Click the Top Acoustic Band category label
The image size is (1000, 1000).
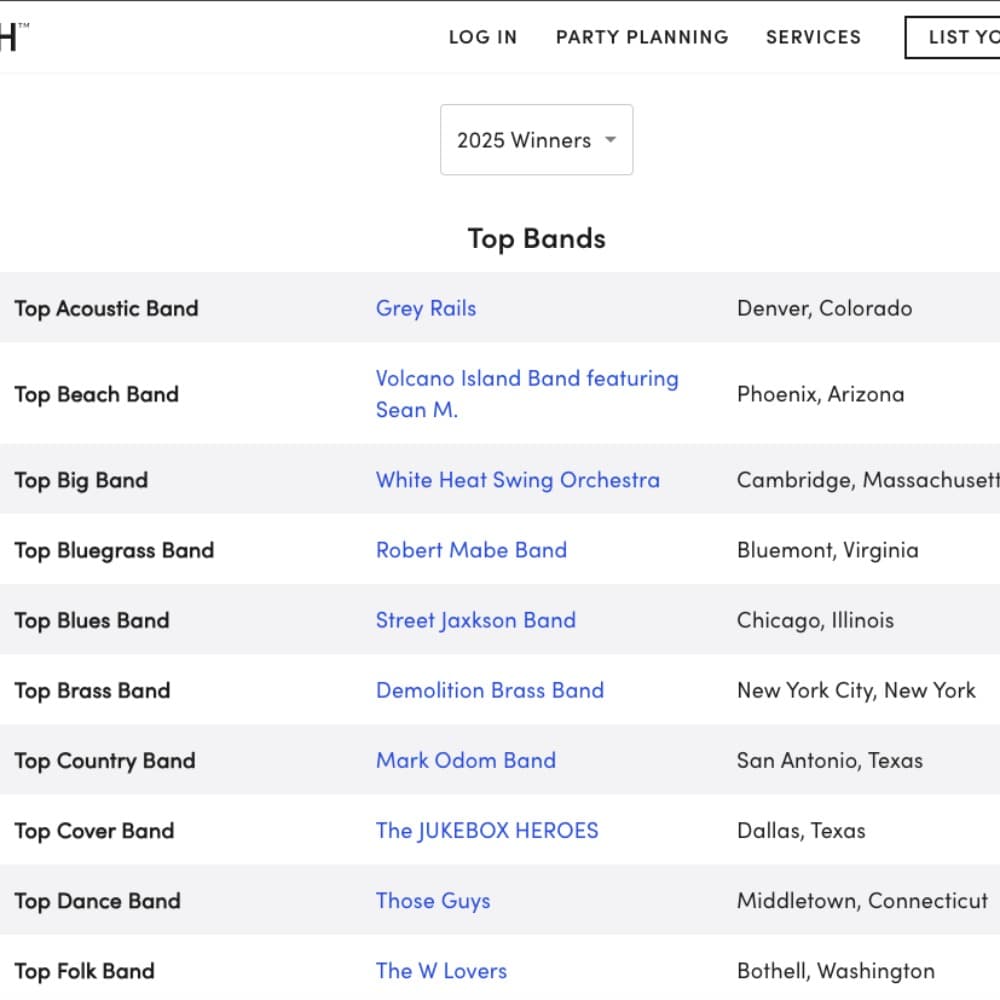tap(106, 308)
